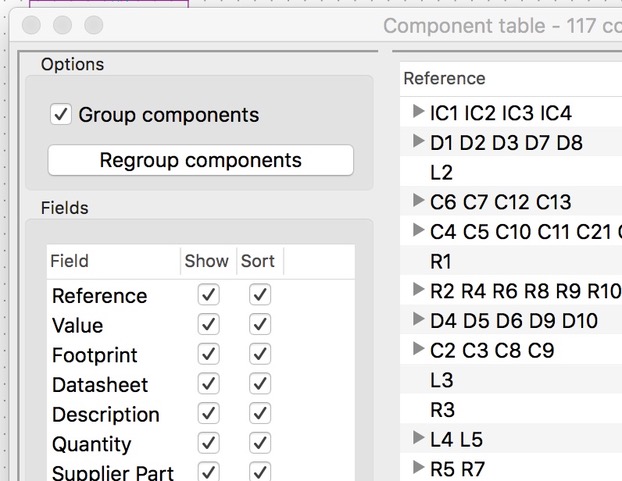This screenshot has height=481, width=622.
Task: Toggle Sort checkbox for Datasheet field
Action: click(260, 384)
